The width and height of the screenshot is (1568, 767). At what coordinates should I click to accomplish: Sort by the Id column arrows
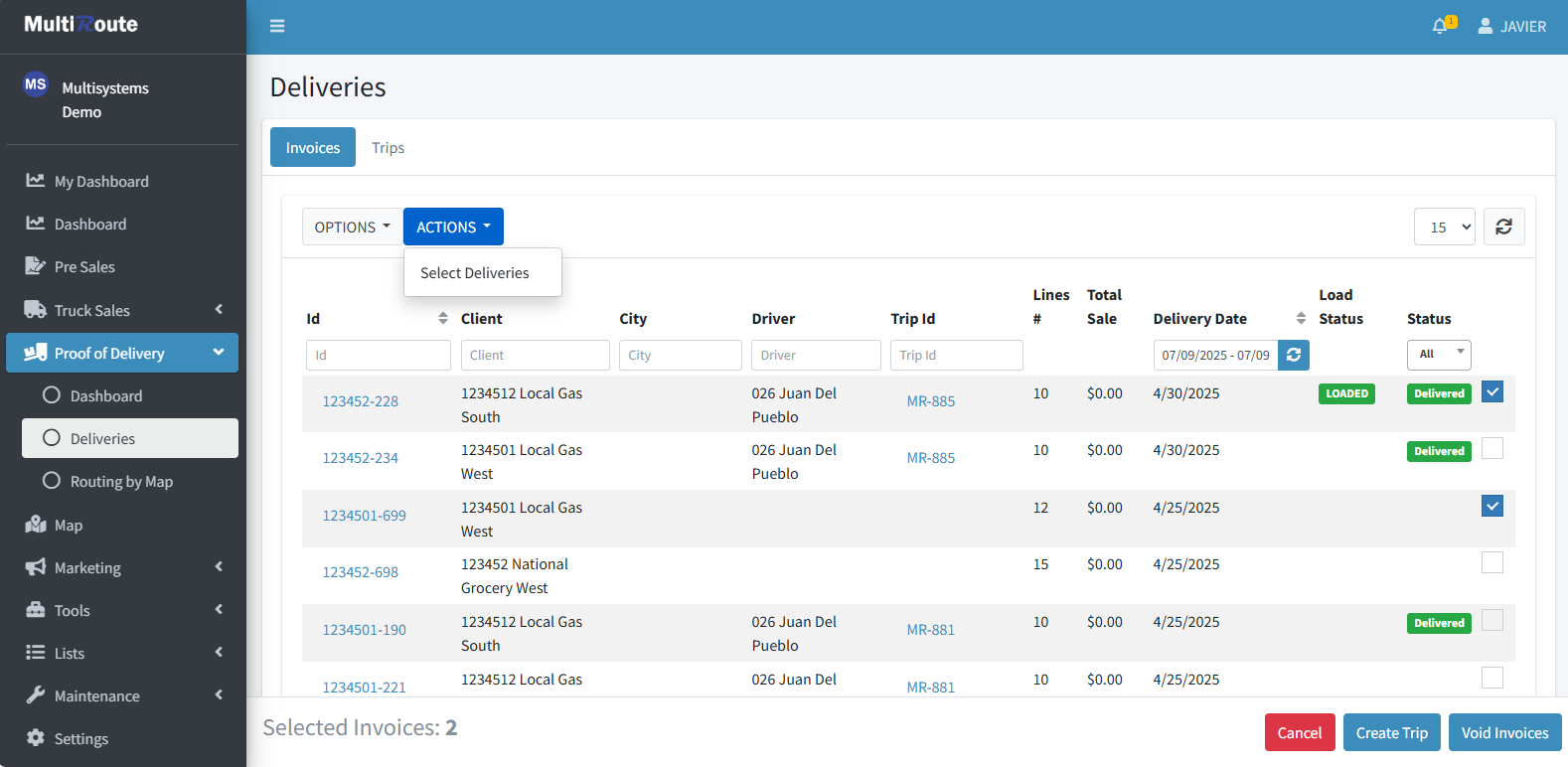coord(443,318)
